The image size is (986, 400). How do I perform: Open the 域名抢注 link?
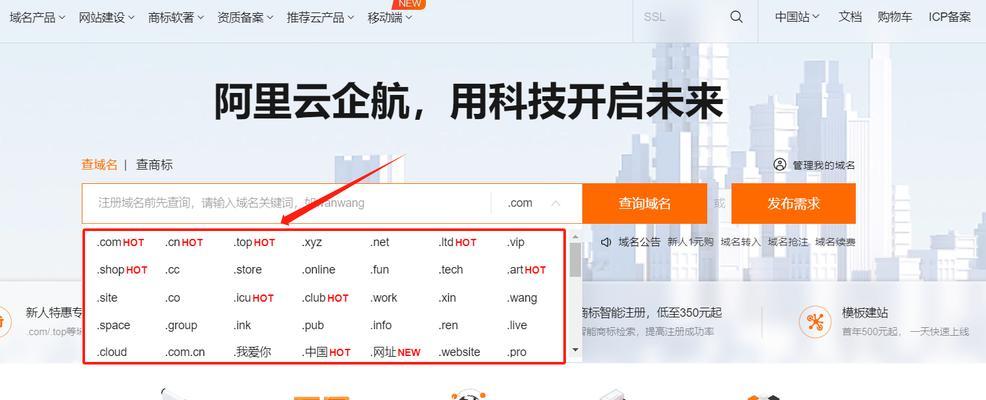[x=788, y=242]
